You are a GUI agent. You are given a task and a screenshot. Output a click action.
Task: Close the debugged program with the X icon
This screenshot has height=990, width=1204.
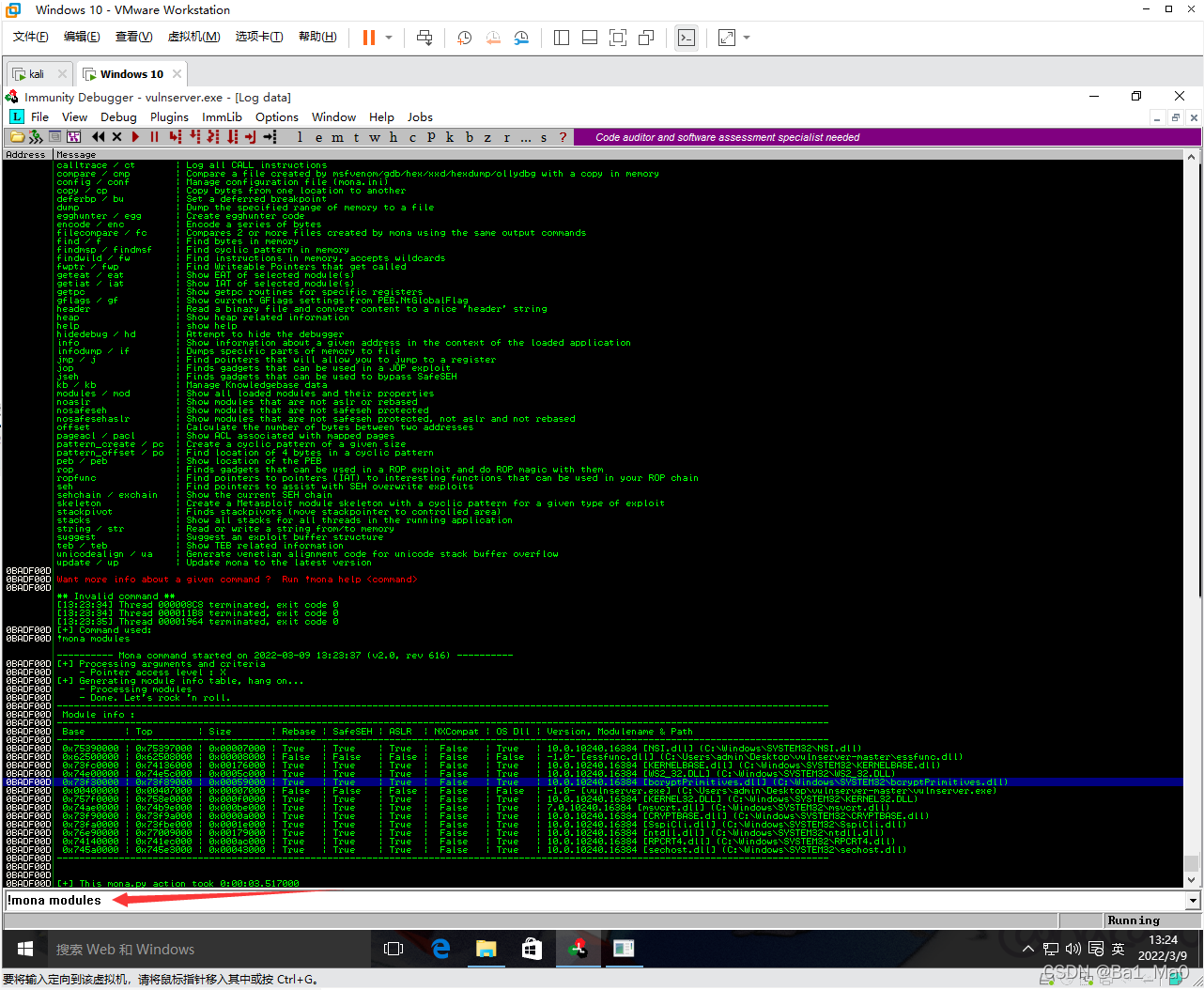pos(116,137)
